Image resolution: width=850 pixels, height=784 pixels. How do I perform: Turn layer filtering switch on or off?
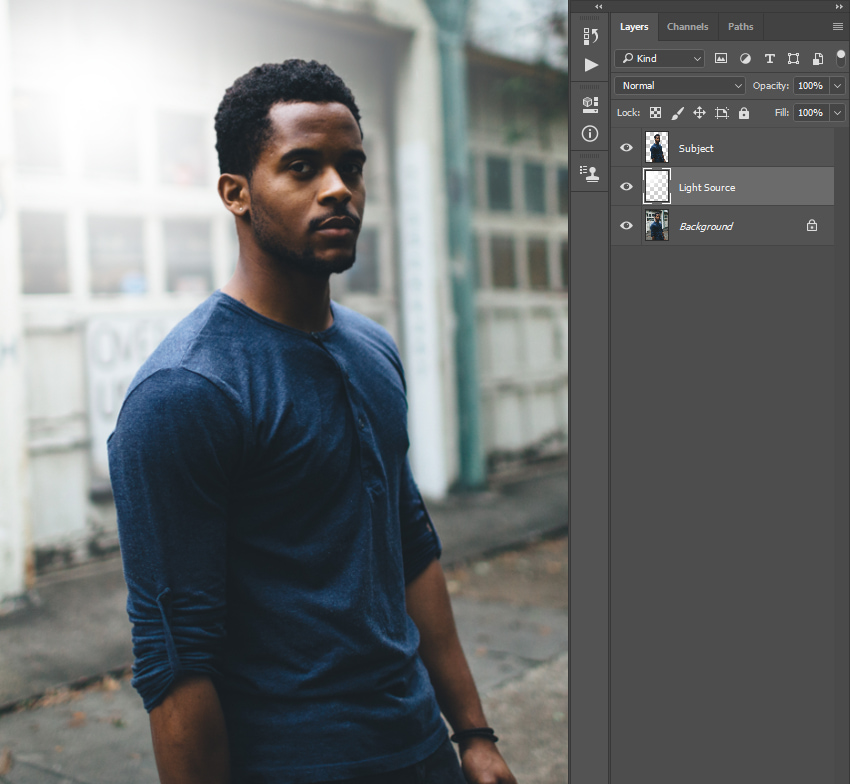click(840, 58)
